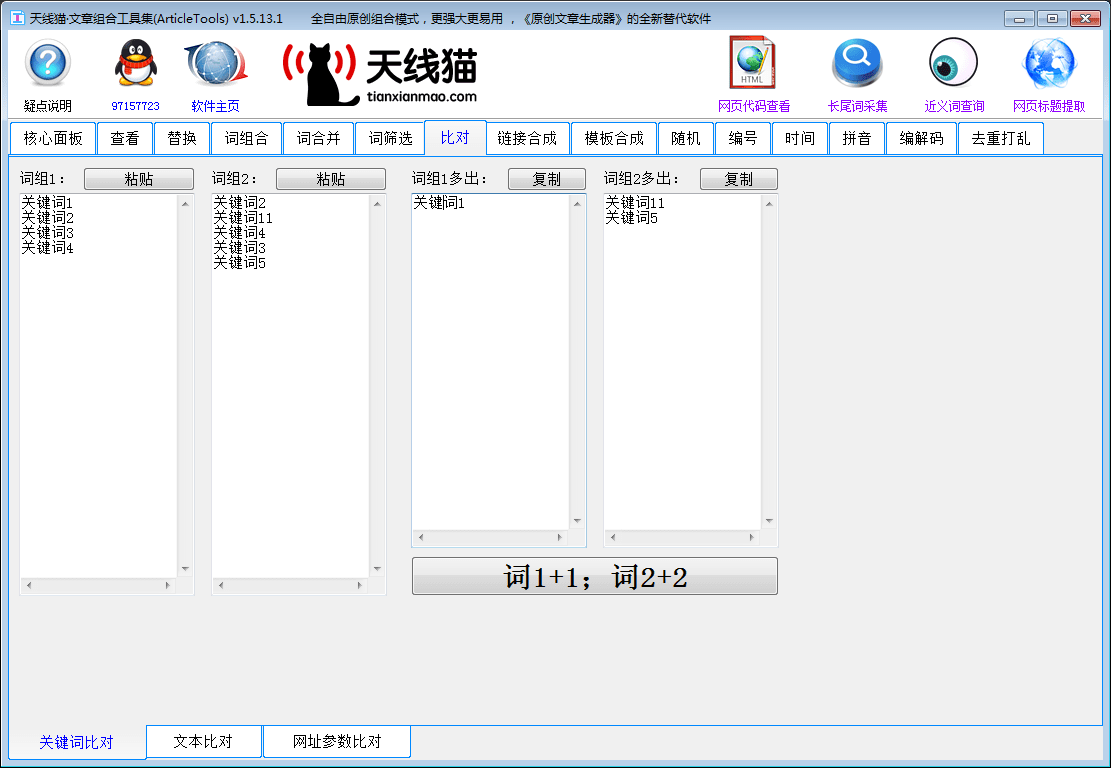The height and width of the screenshot is (768, 1111).
Task: Open the 词合并 tab
Action: tap(319, 138)
